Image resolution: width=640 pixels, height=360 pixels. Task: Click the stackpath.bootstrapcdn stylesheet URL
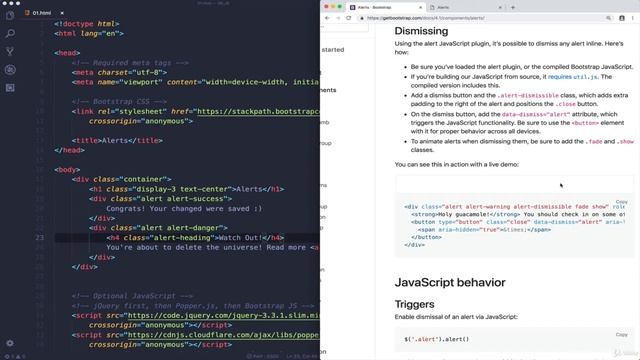coord(258,111)
